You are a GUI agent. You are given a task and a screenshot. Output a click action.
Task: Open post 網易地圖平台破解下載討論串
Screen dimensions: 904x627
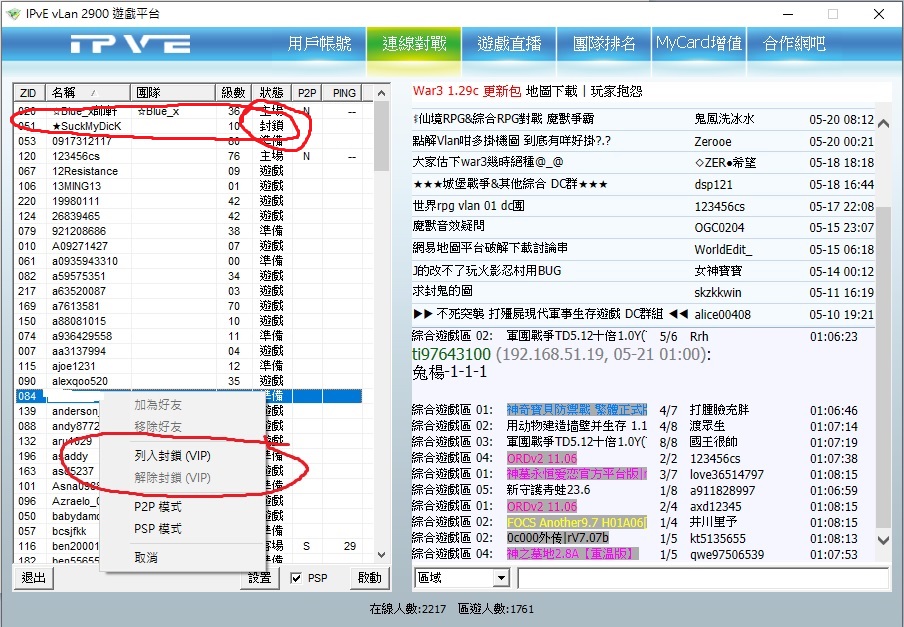coord(490,248)
